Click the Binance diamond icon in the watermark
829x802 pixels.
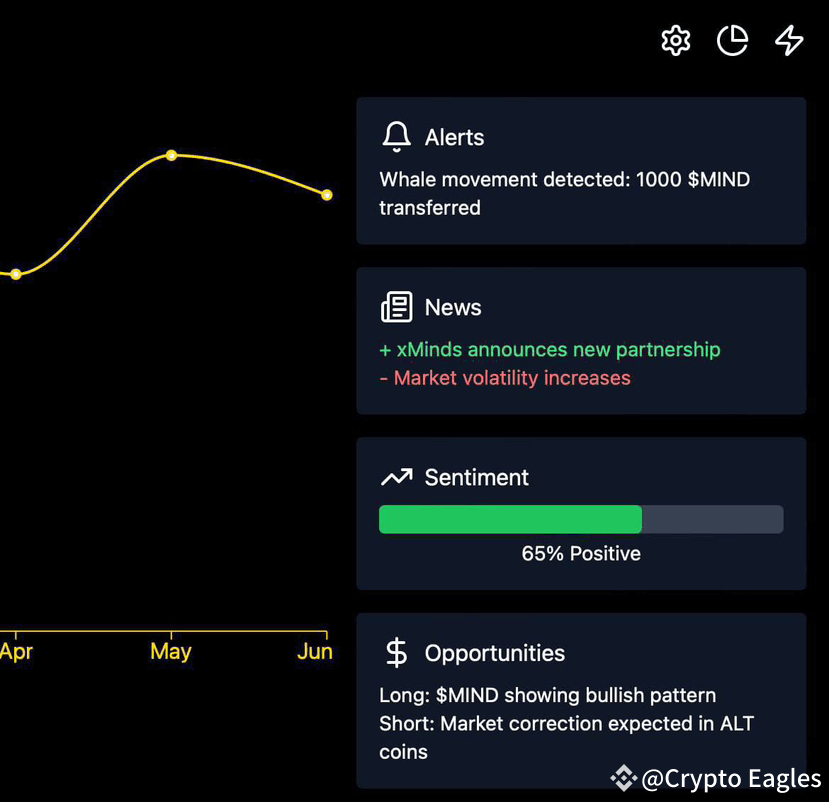point(622,778)
